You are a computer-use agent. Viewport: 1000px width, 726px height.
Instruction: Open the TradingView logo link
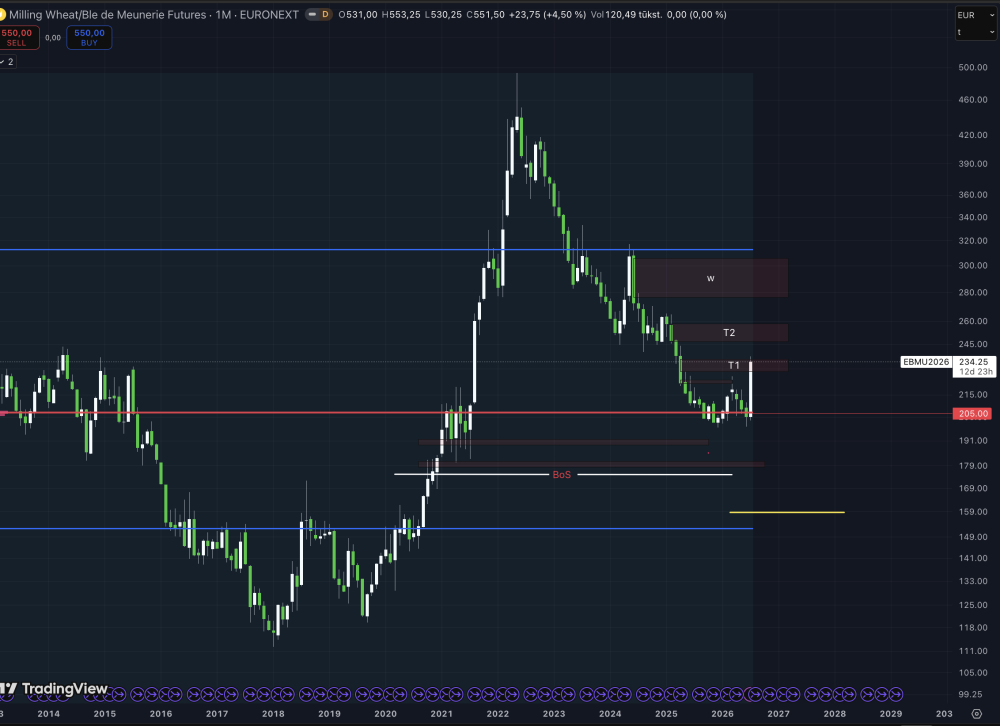click(54, 689)
